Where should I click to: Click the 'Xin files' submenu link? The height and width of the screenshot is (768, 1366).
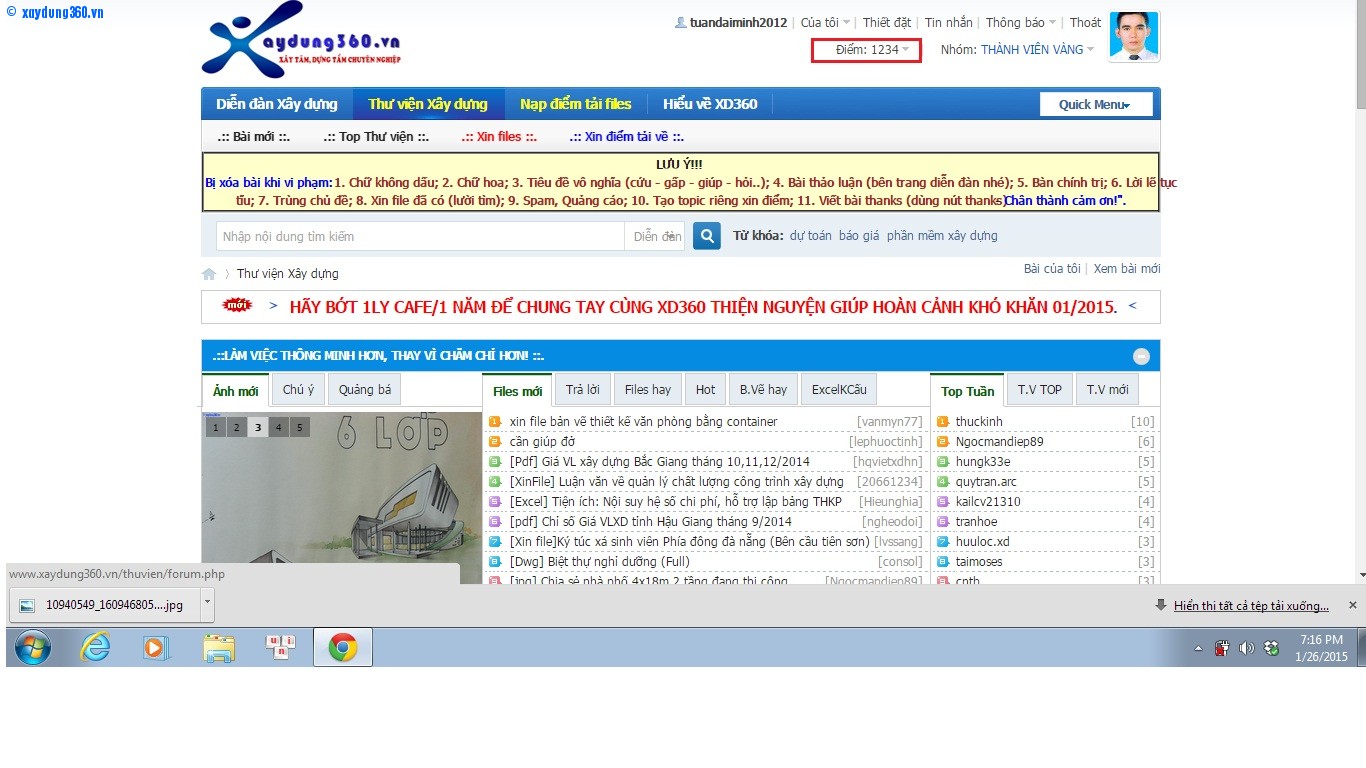(x=499, y=137)
